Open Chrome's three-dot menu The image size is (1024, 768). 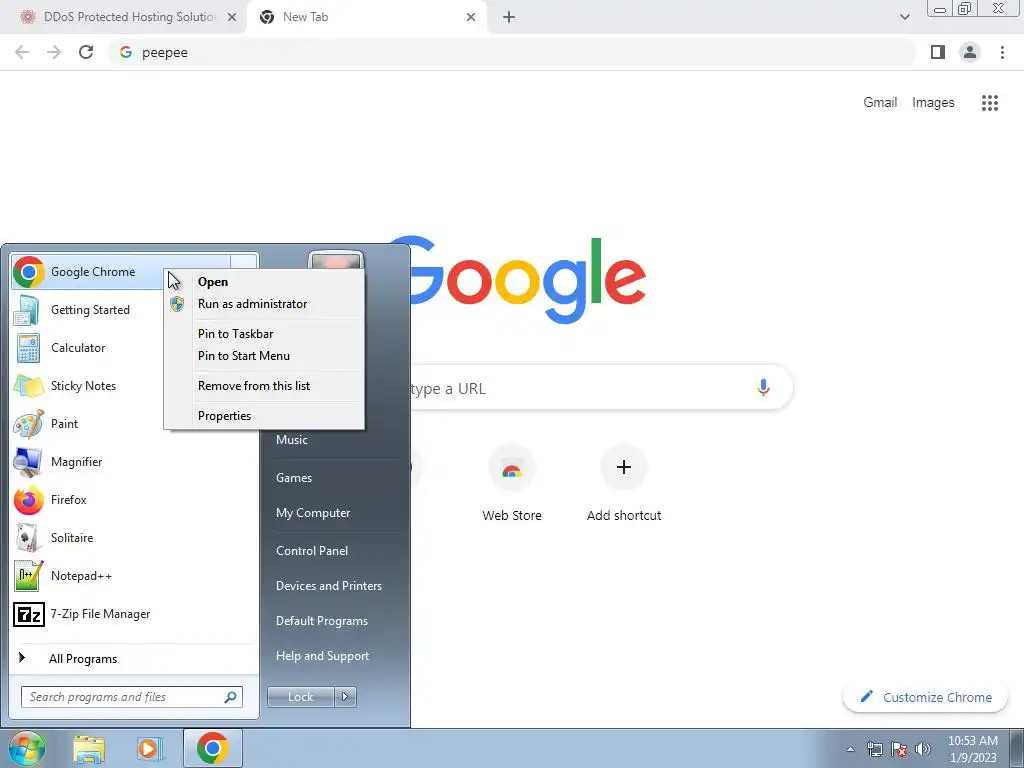(x=1002, y=52)
